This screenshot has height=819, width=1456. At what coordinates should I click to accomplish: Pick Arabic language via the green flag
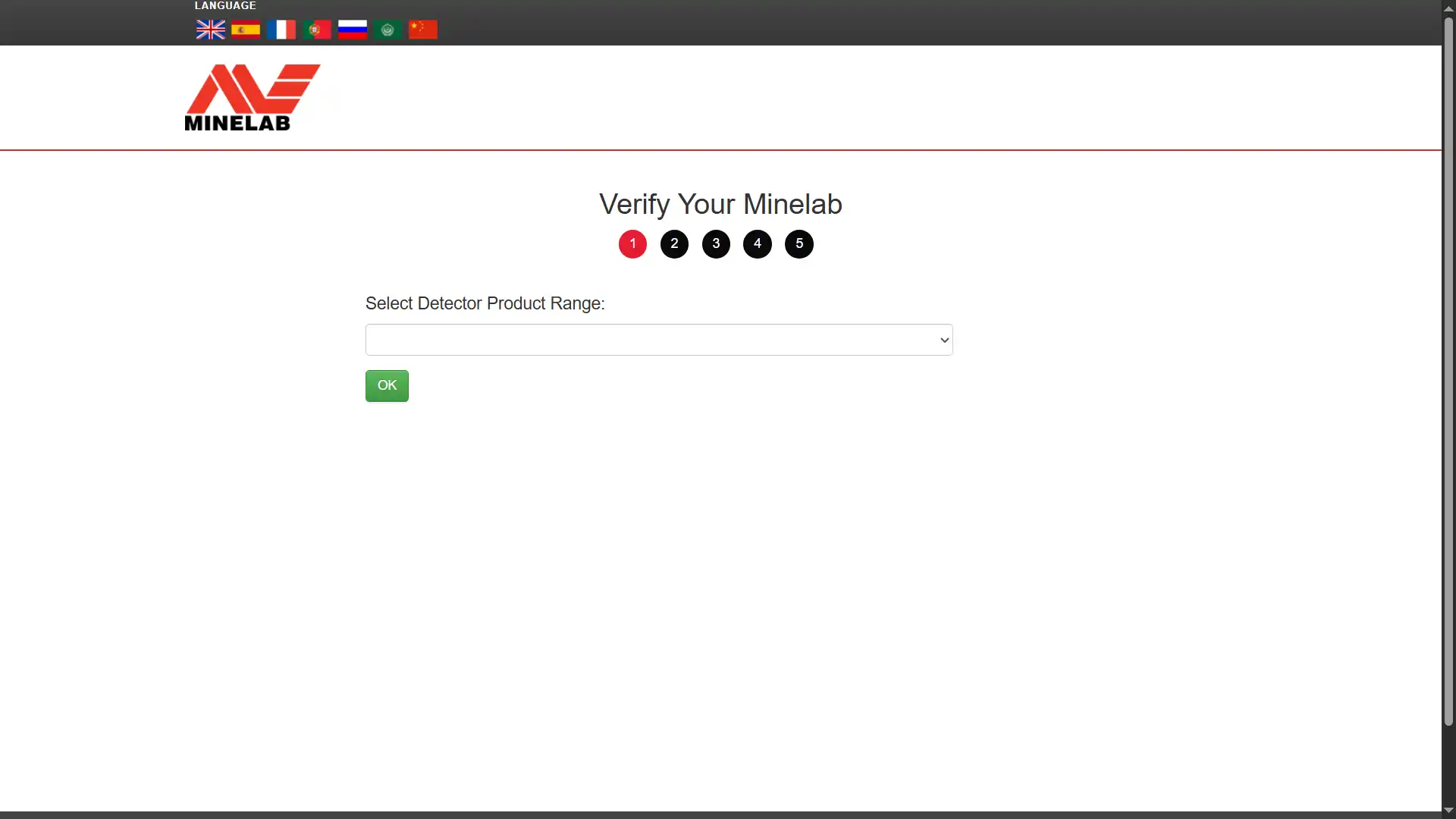[x=388, y=30]
